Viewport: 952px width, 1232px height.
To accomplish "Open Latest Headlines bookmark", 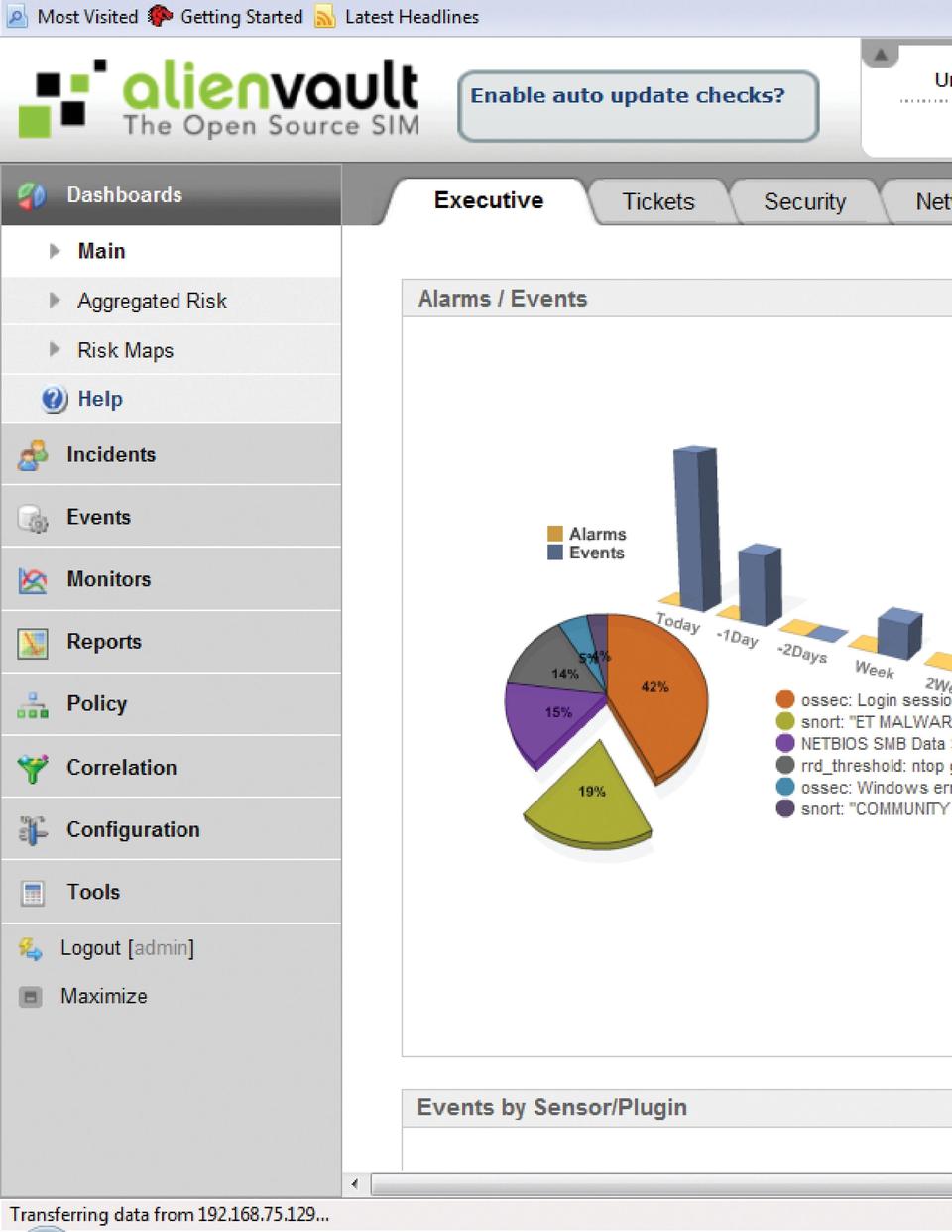I will click(x=412, y=16).
